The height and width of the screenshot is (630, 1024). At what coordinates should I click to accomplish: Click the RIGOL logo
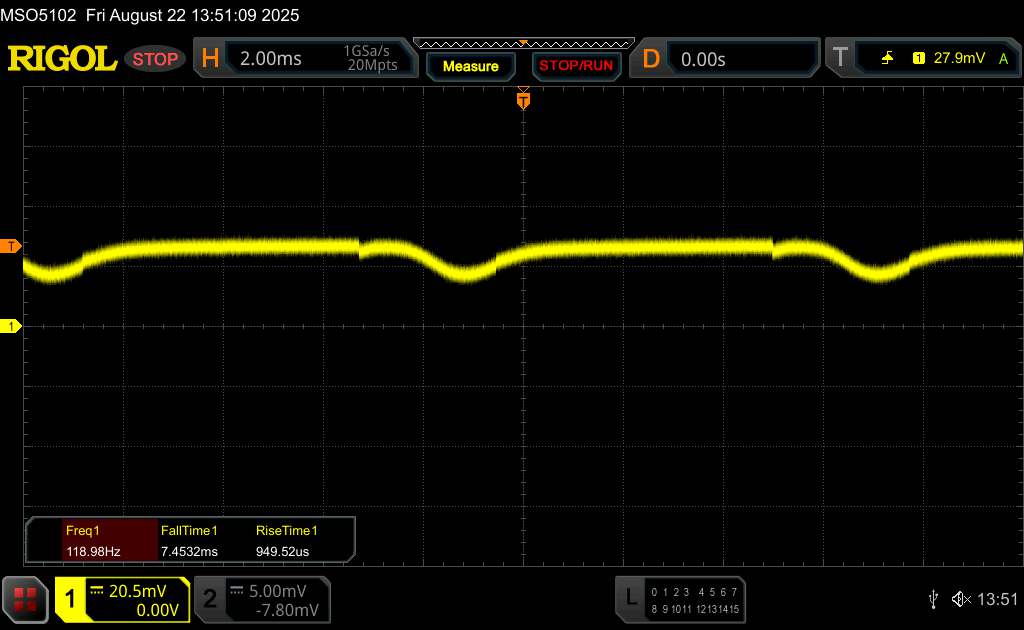click(62, 59)
